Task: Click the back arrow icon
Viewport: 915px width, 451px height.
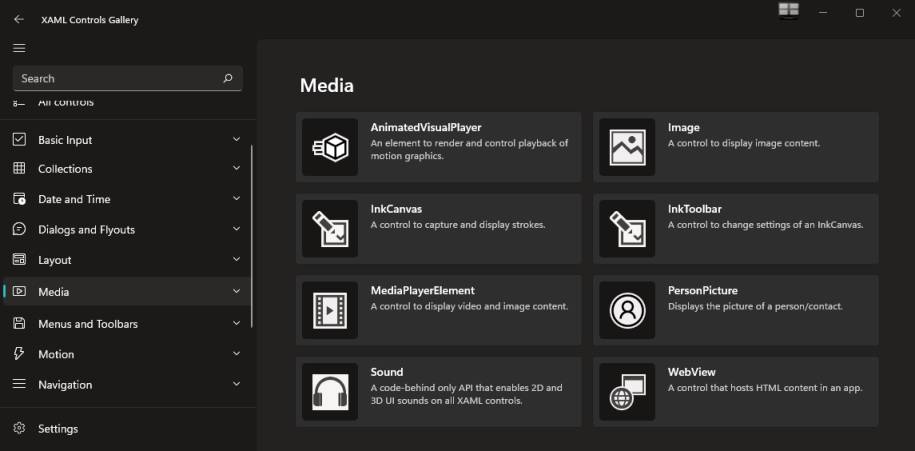Action: coord(19,19)
